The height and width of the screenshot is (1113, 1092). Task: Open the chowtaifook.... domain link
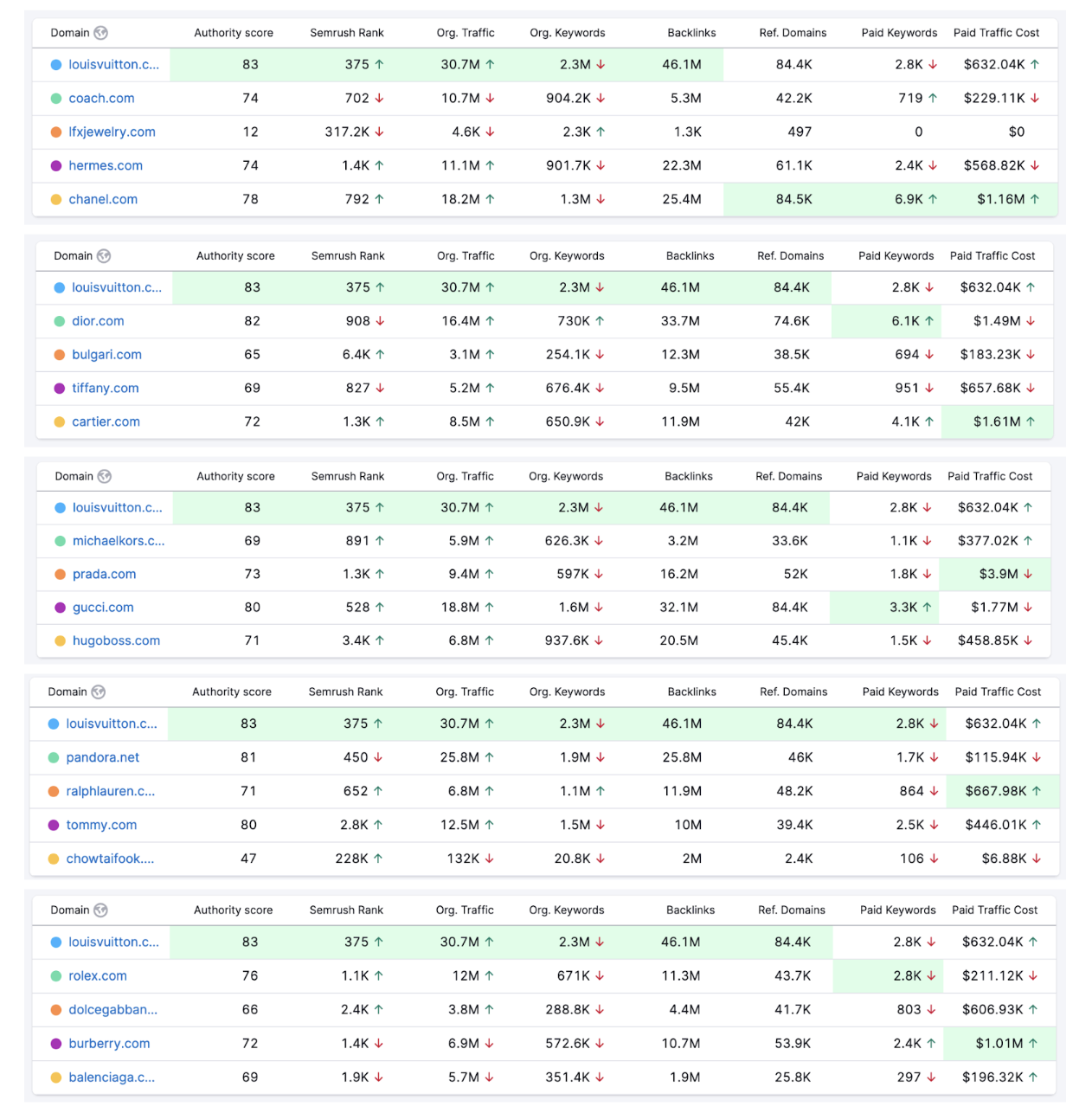click(x=110, y=859)
